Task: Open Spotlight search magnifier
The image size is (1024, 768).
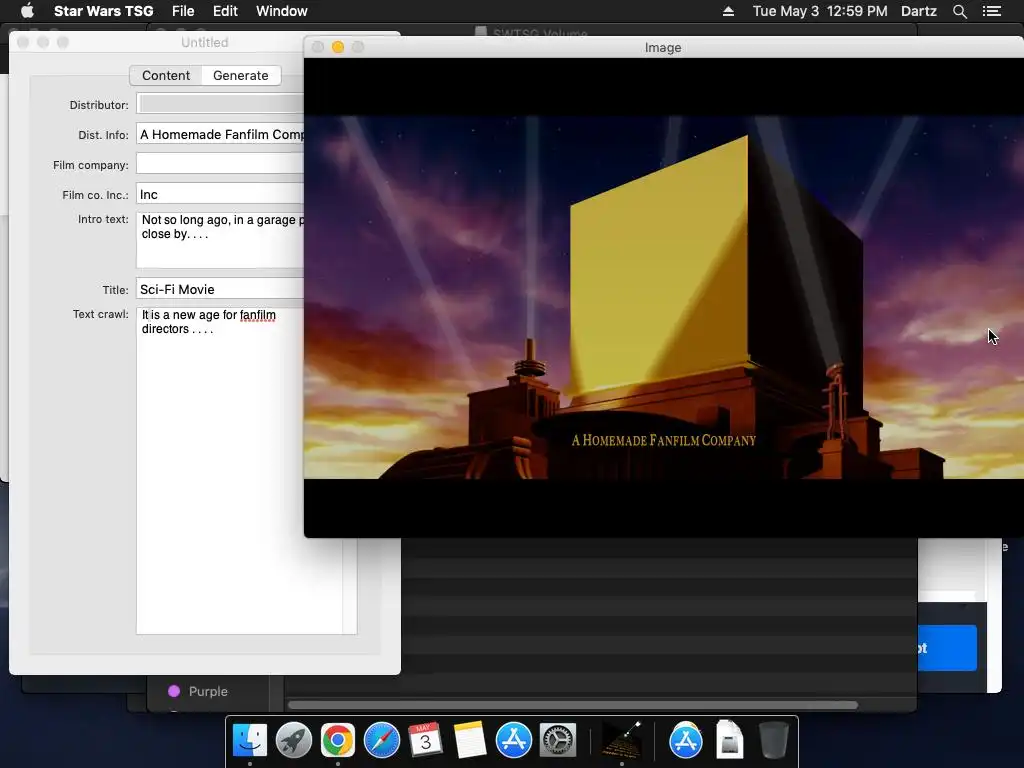Action: coord(959,11)
